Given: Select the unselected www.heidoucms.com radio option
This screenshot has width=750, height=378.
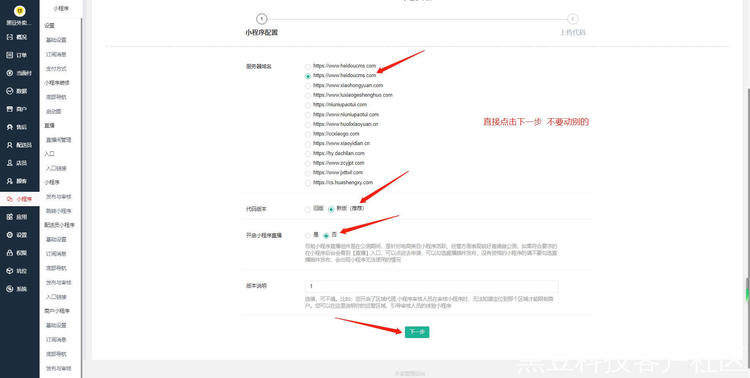Looking at the screenshot, I should point(308,66).
